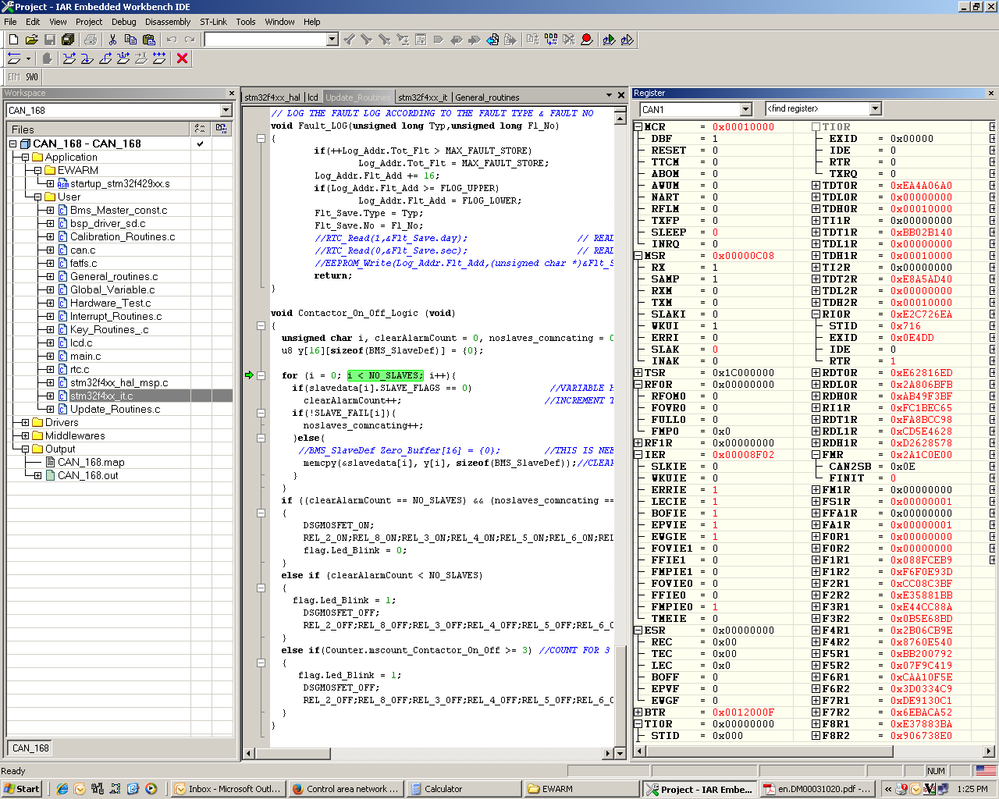
Task: Click the Next Statement debug icon
Action: pyautogui.click(x=123, y=59)
